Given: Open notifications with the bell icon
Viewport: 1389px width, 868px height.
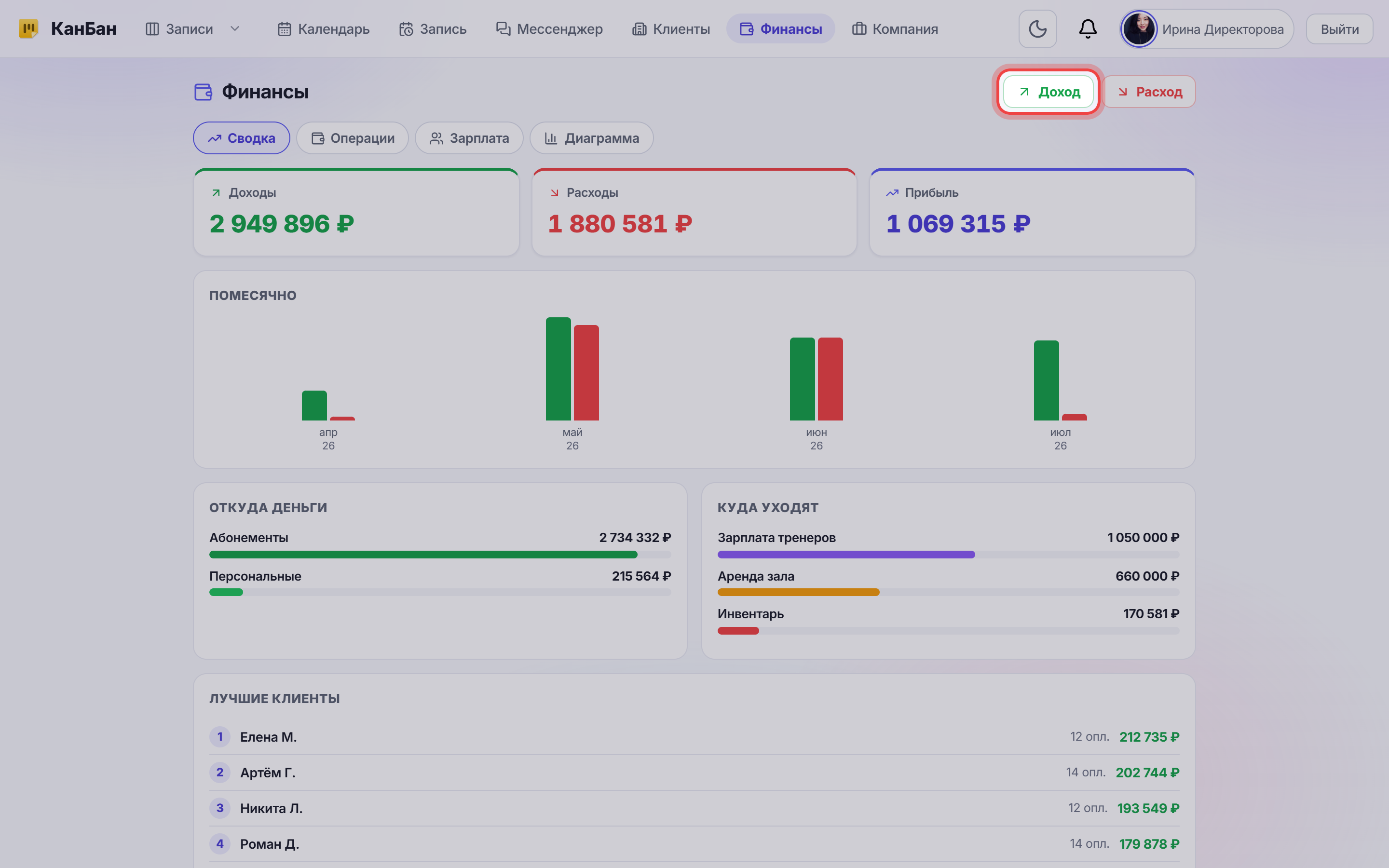Looking at the screenshot, I should tap(1088, 29).
